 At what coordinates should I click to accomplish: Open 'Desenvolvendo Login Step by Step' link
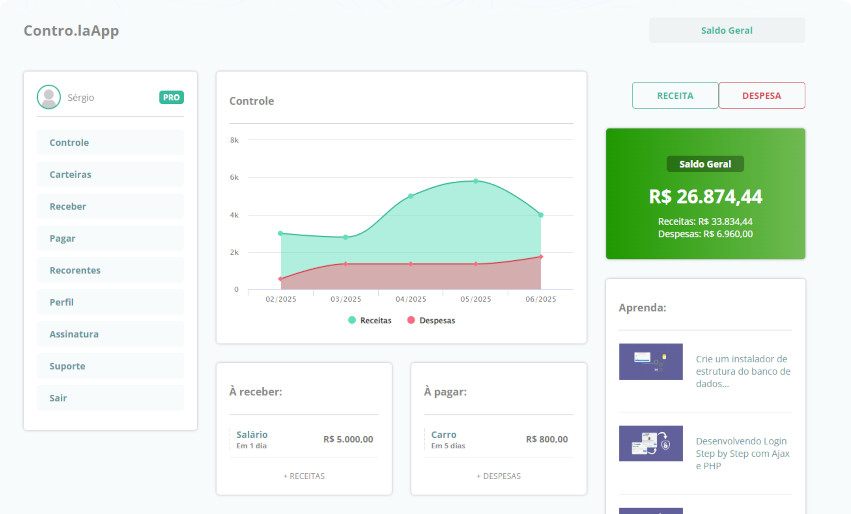point(742,453)
